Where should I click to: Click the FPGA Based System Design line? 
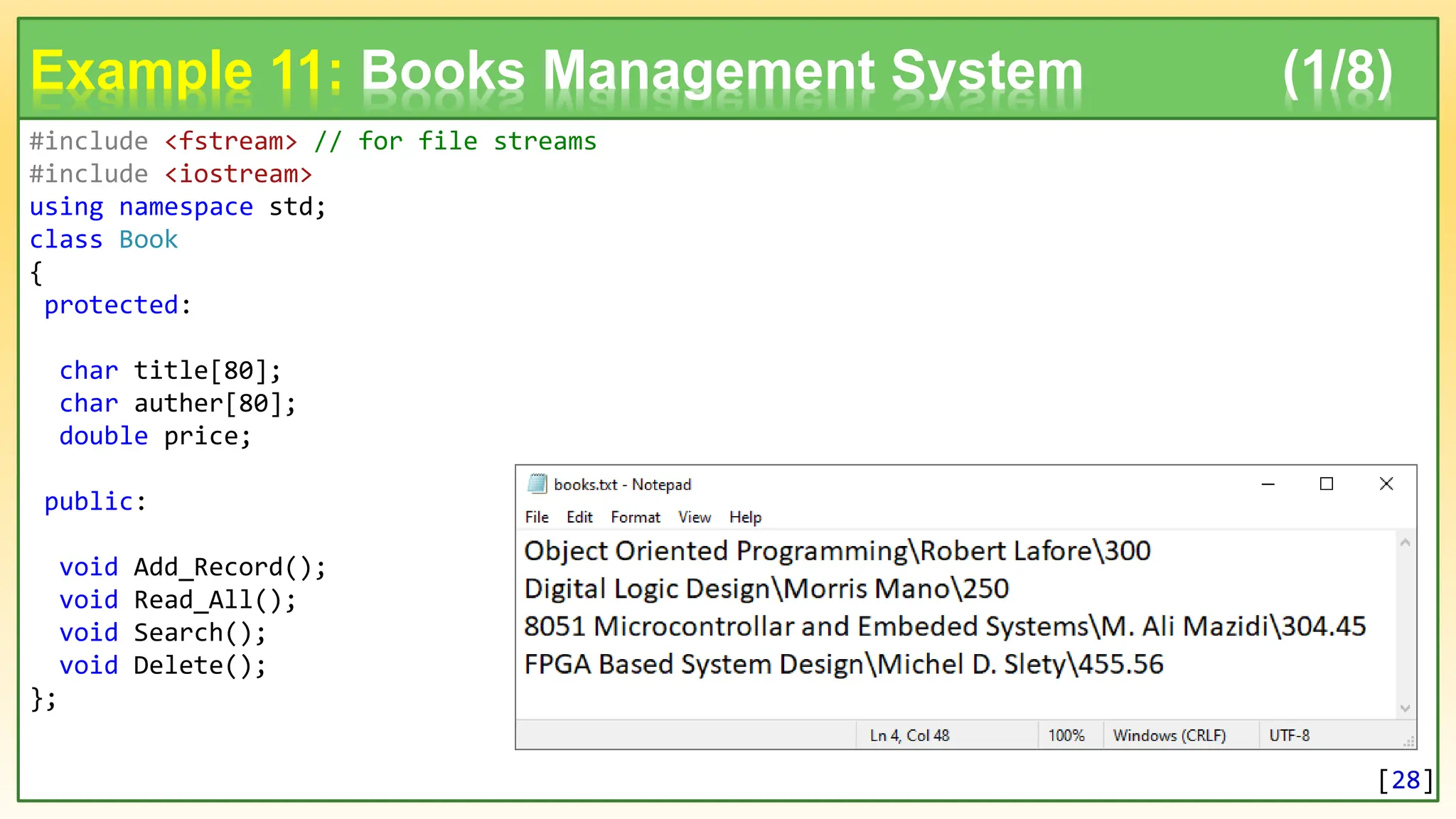pos(843,665)
